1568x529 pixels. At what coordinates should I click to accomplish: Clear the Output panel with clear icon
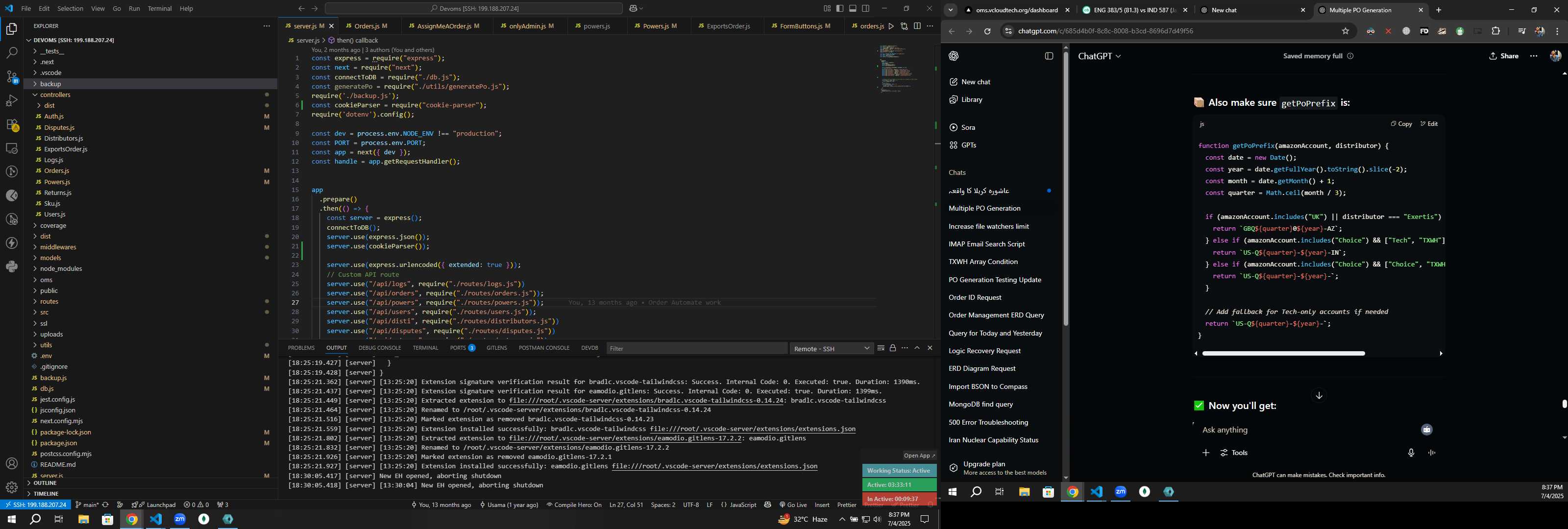[x=880, y=348]
